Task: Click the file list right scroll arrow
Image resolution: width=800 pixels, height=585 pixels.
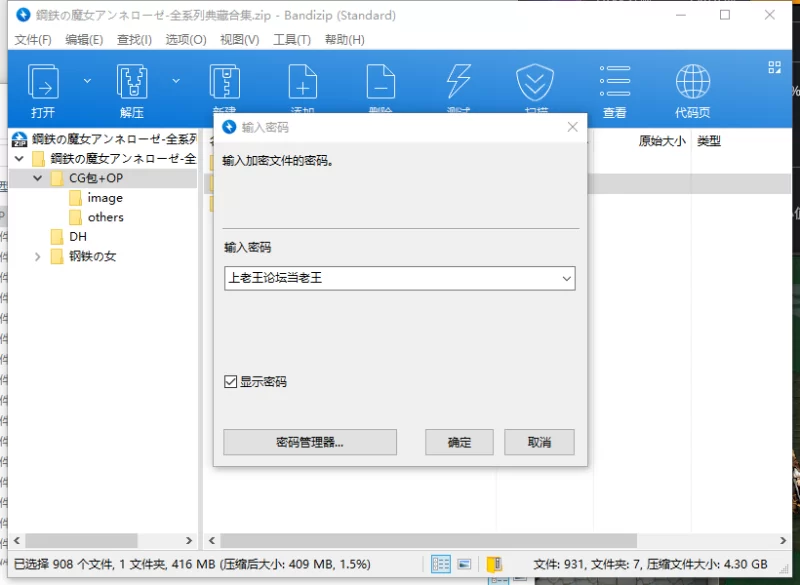Action: [x=783, y=541]
